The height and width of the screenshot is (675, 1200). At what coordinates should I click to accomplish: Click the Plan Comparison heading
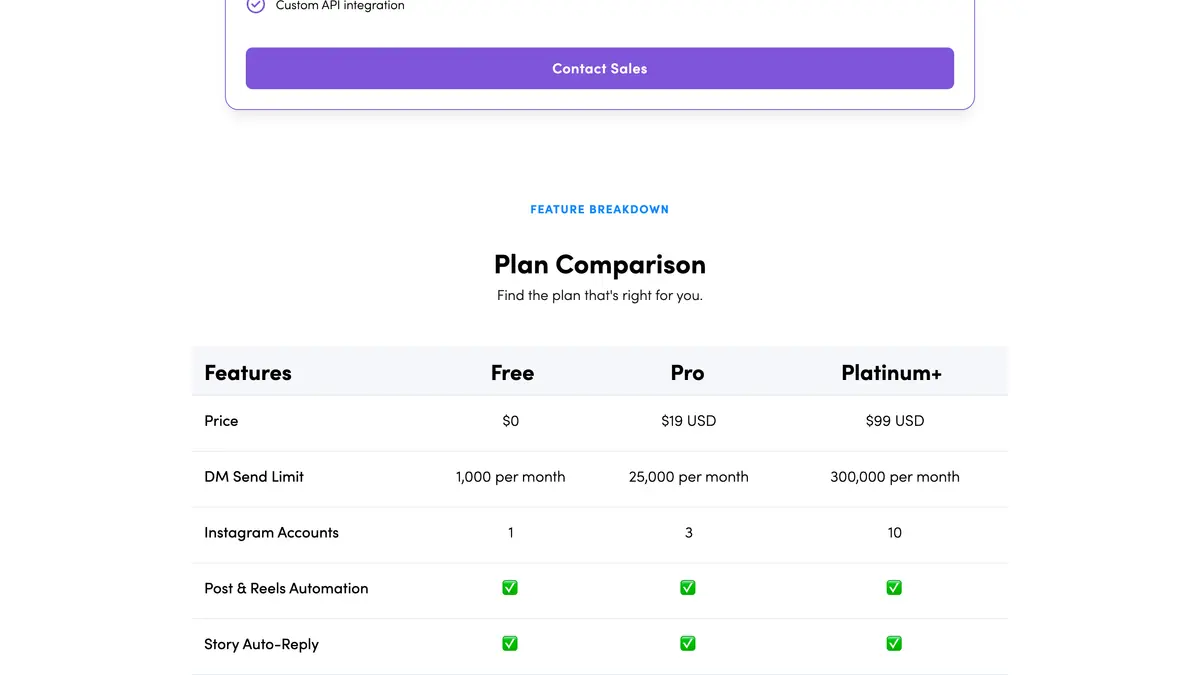pos(600,264)
